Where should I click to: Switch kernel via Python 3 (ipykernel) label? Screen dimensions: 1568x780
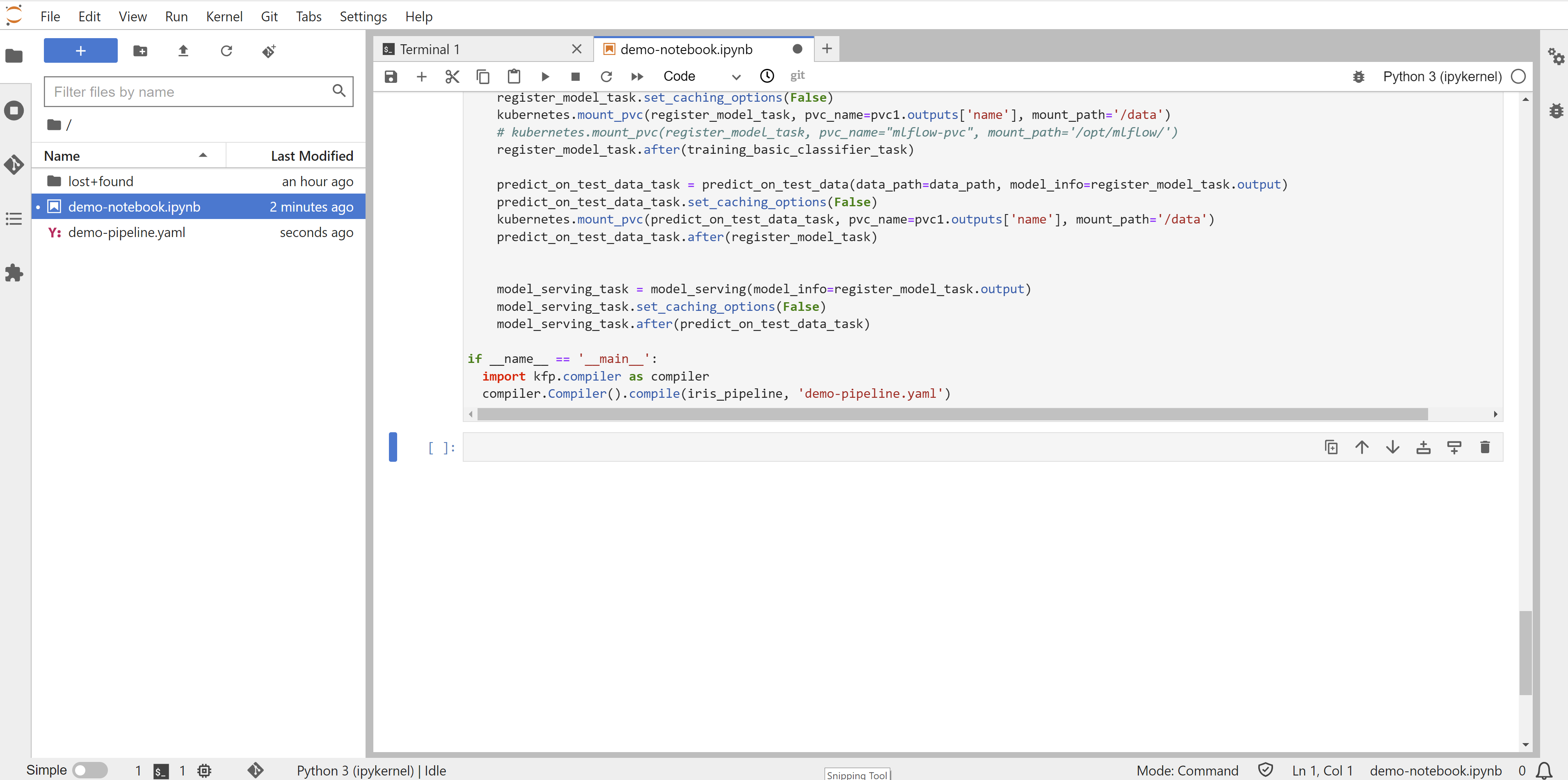[x=1442, y=77]
